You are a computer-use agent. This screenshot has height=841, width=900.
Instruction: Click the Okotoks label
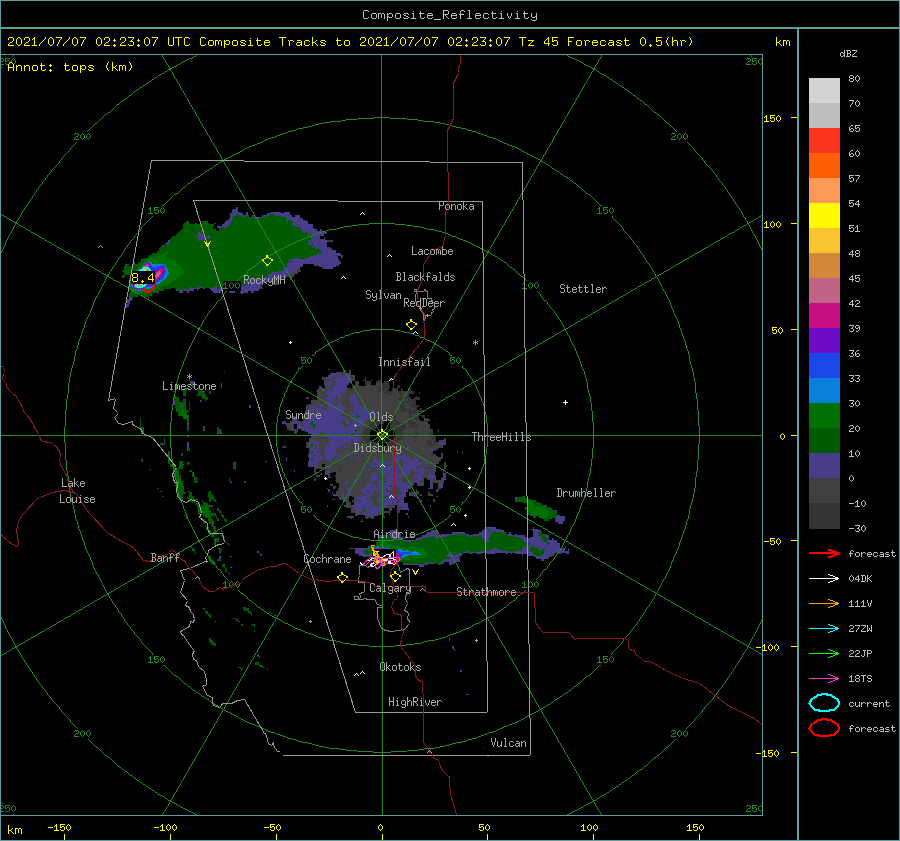point(400,667)
